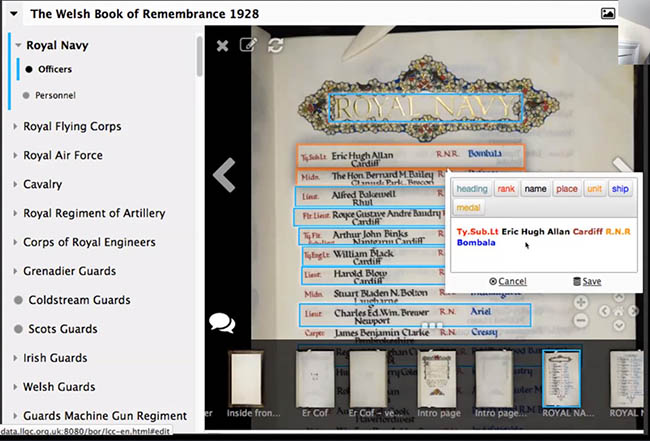
Task: Close the viewer with the X icon
Action: pos(223,46)
